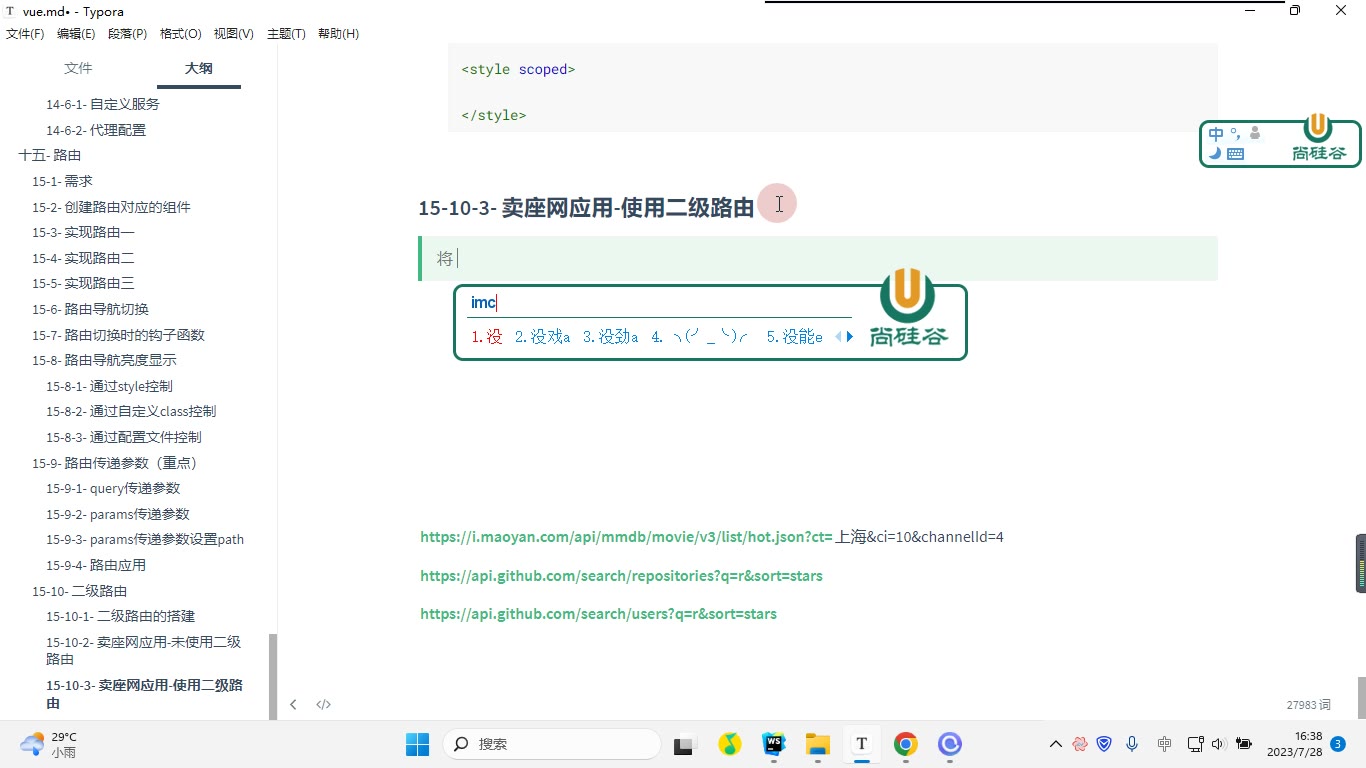Switch to Google Chrome on the taskbar
This screenshot has height=768, width=1366.
click(x=906, y=744)
